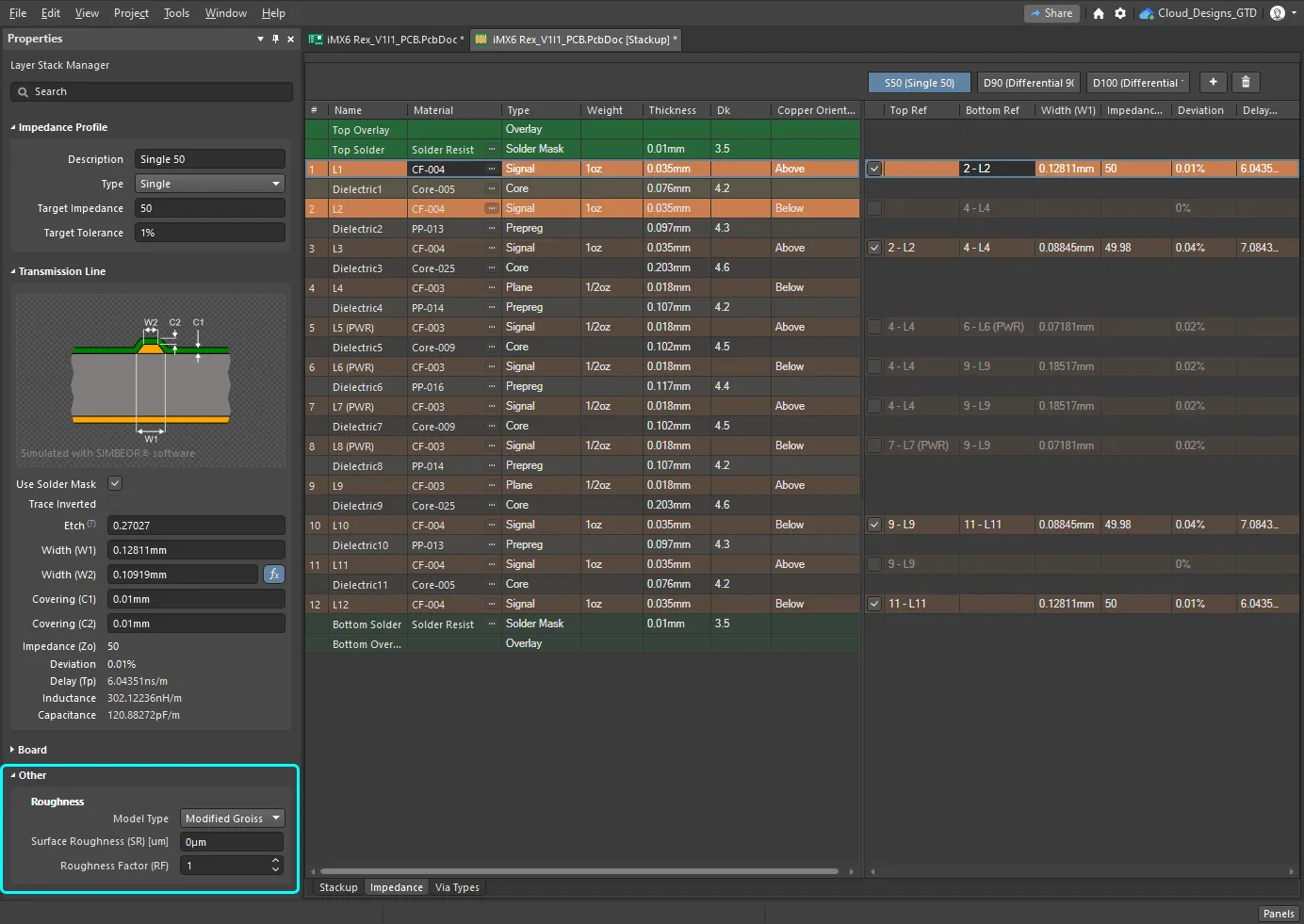Enable the Trace Inverted checkbox

coord(115,505)
